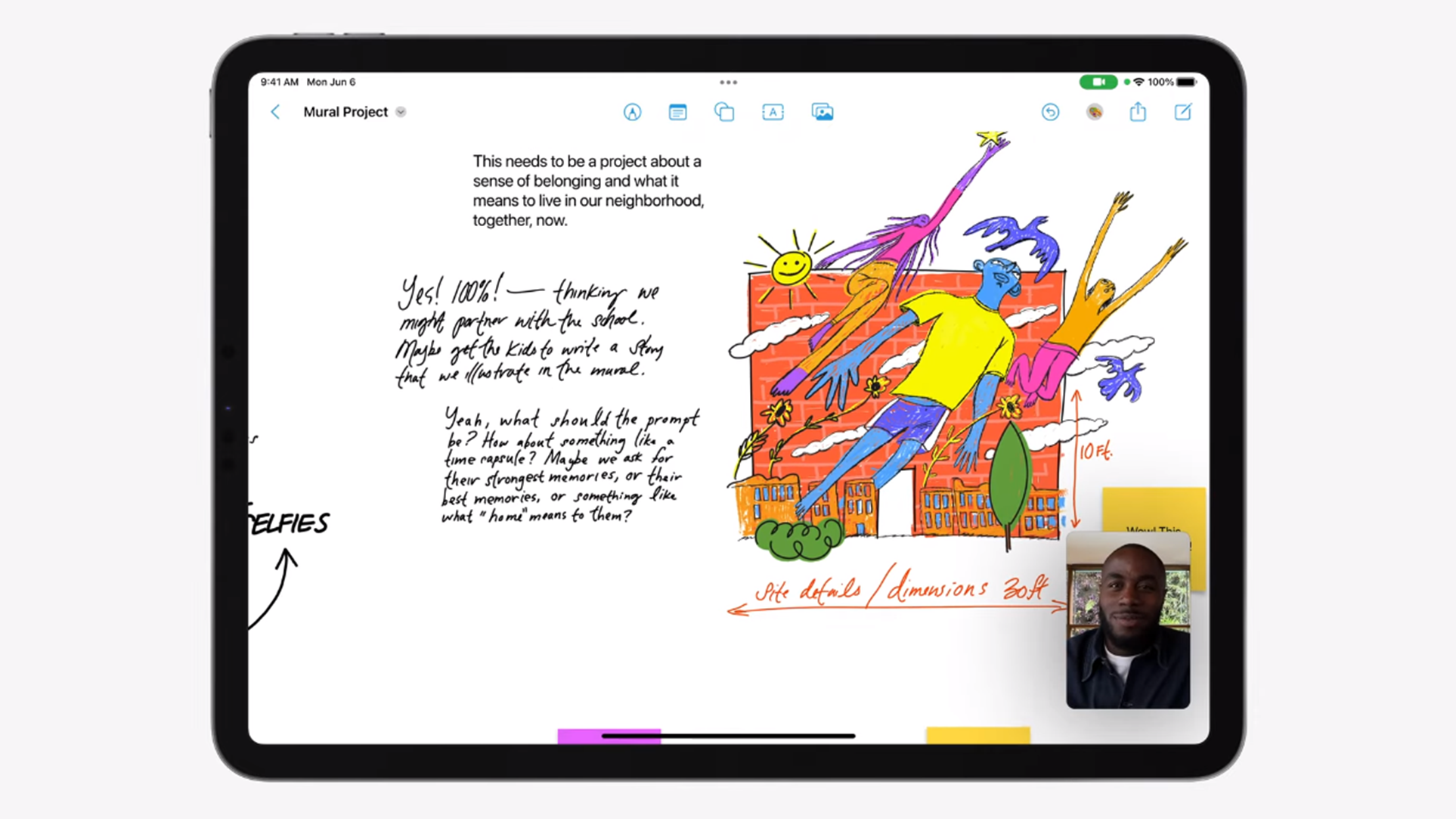The width and height of the screenshot is (1456, 819).
Task: Tap the undo arrow icon
Action: coord(1050,112)
